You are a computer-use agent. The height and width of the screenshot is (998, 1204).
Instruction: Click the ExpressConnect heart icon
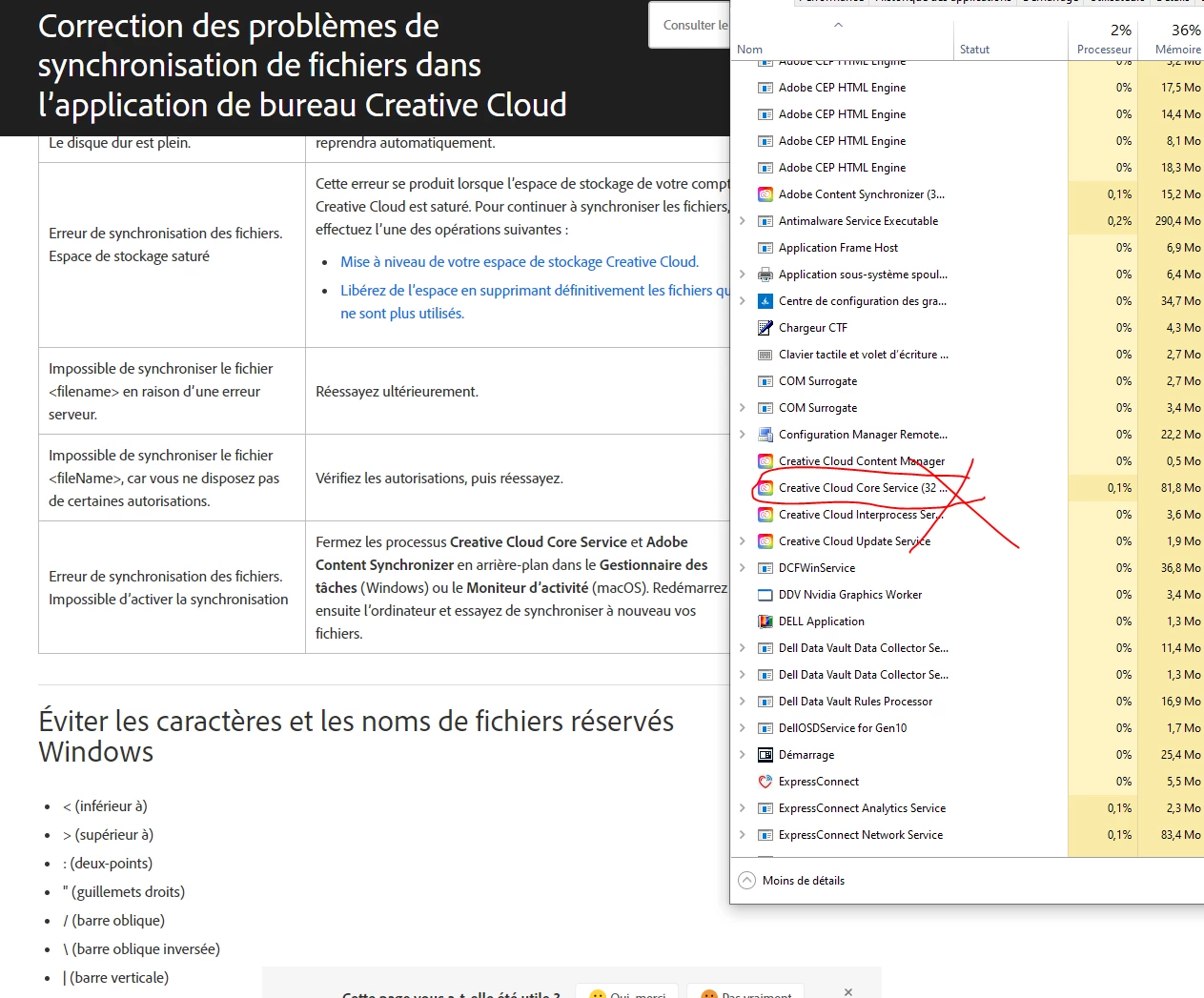pos(765,782)
